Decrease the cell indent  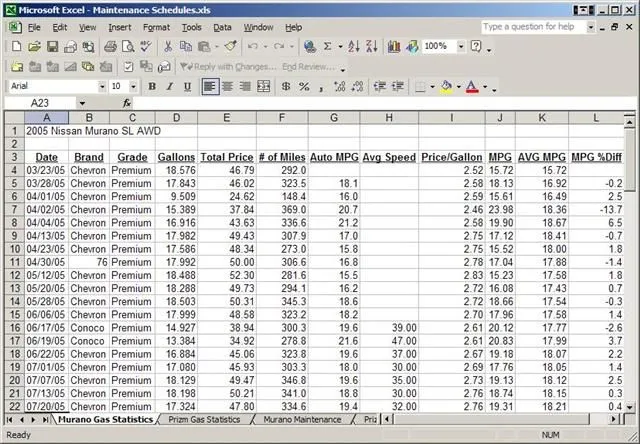pos(380,87)
